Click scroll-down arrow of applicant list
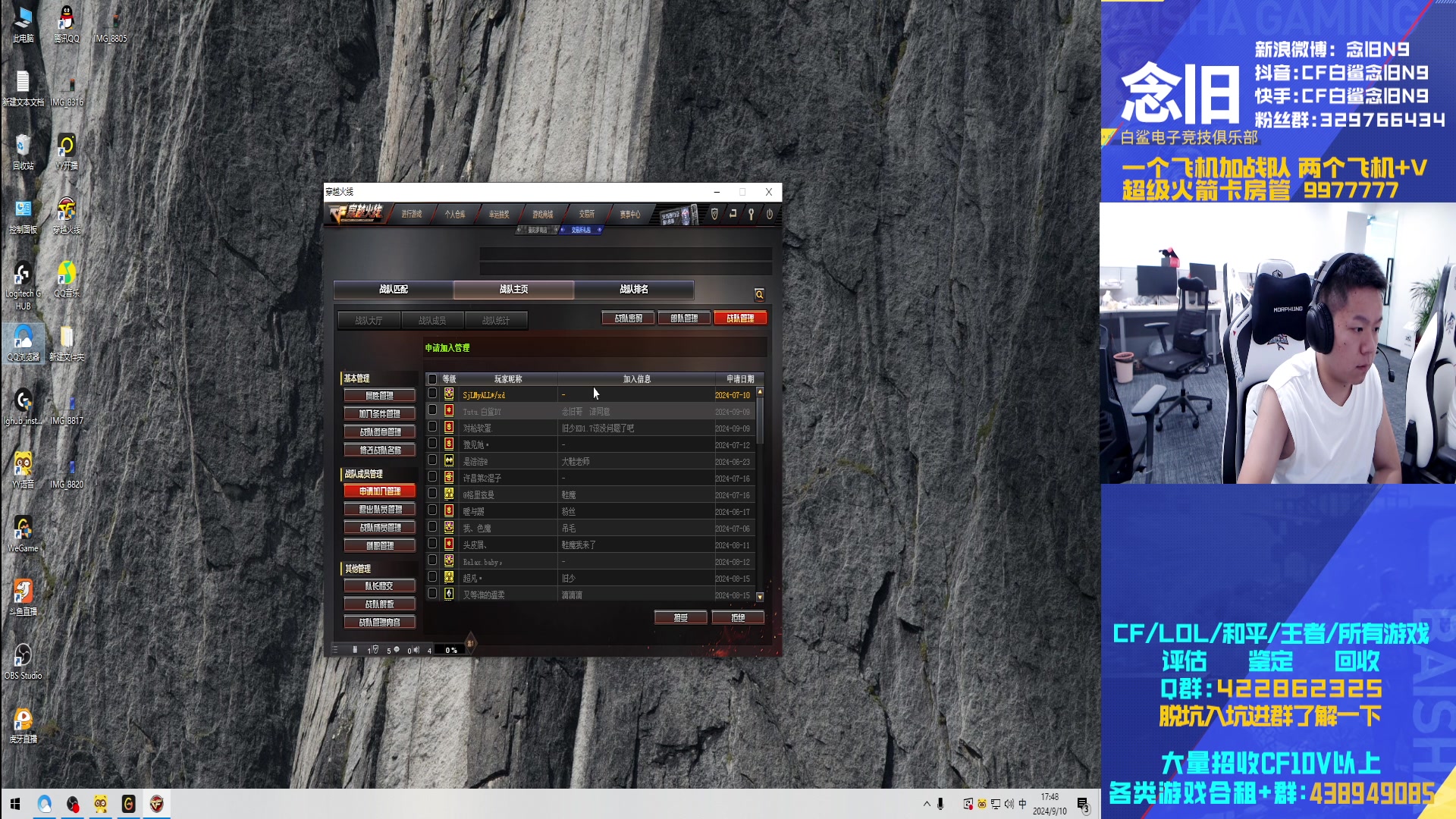This screenshot has width=1456, height=819. click(760, 597)
